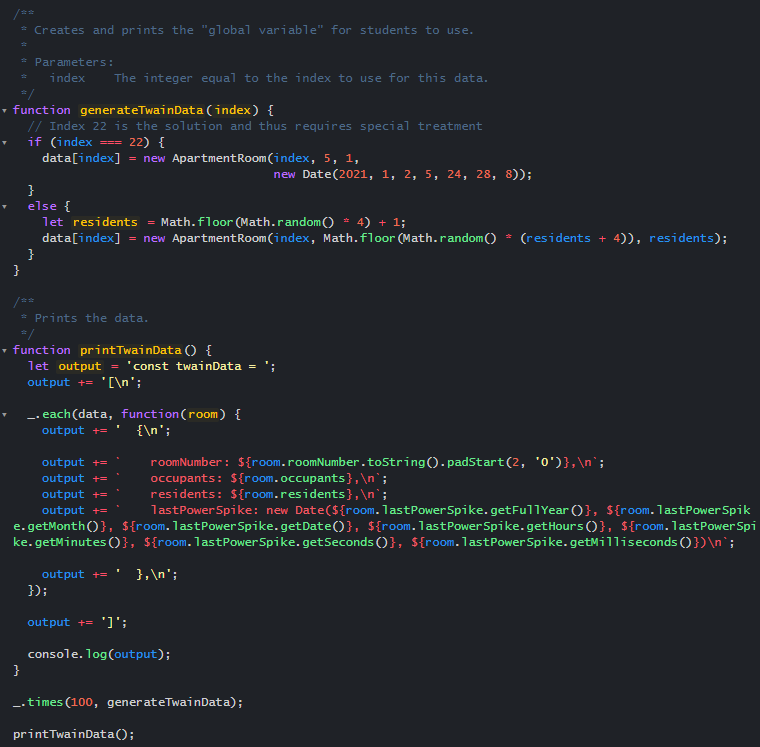760x747 pixels.
Task: Collapse the else block fold arrow
Action: click(x=5, y=206)
